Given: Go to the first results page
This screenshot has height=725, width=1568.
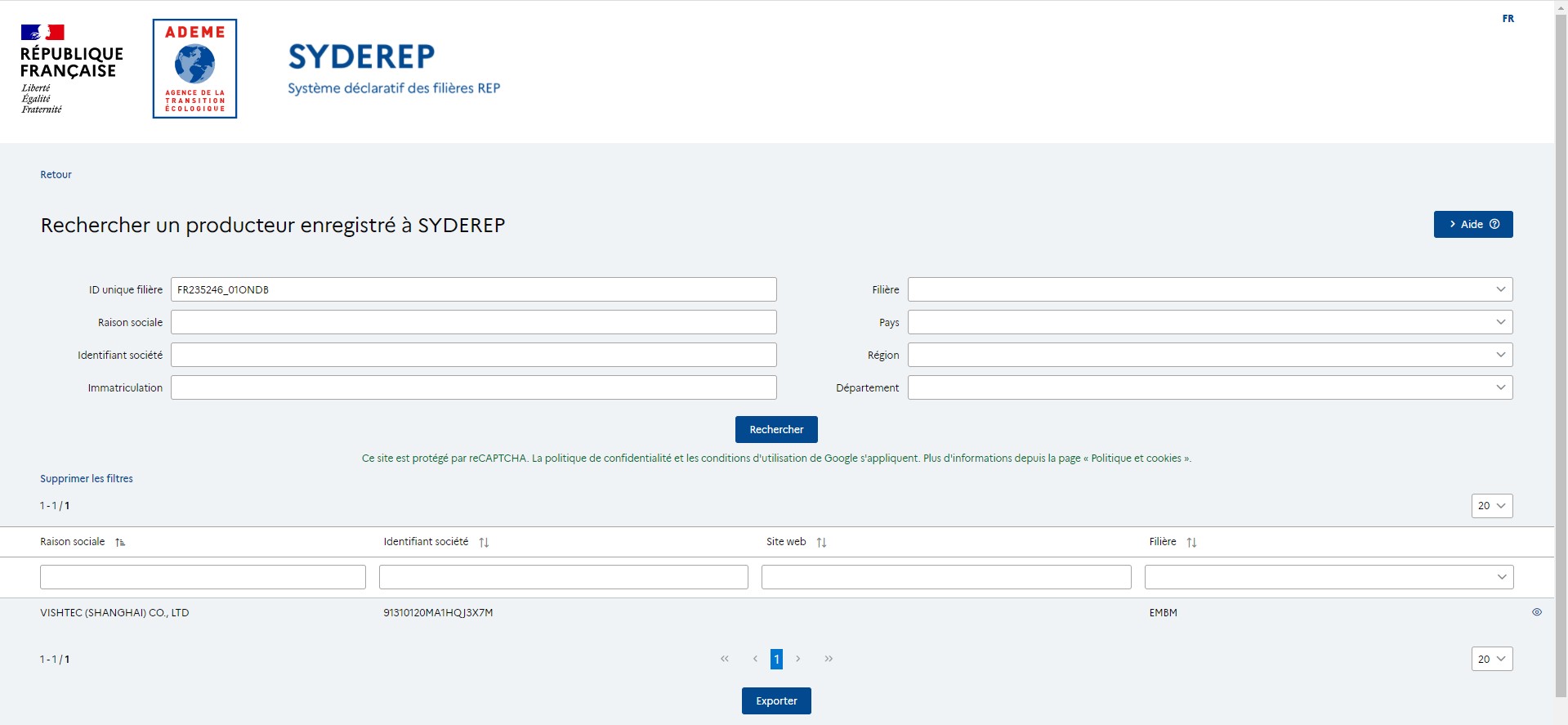Looking at the screenshot, I should (x=725, y=659).
